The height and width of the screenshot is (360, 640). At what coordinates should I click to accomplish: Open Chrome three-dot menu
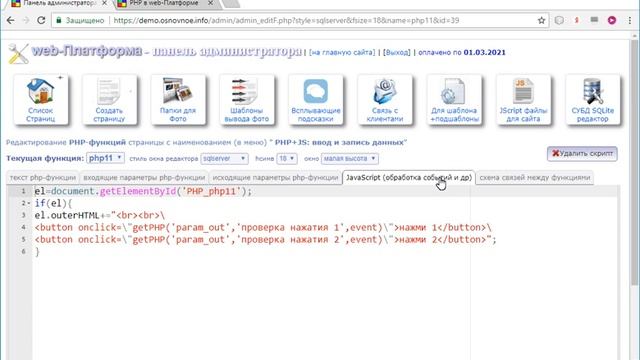point(630,20)
